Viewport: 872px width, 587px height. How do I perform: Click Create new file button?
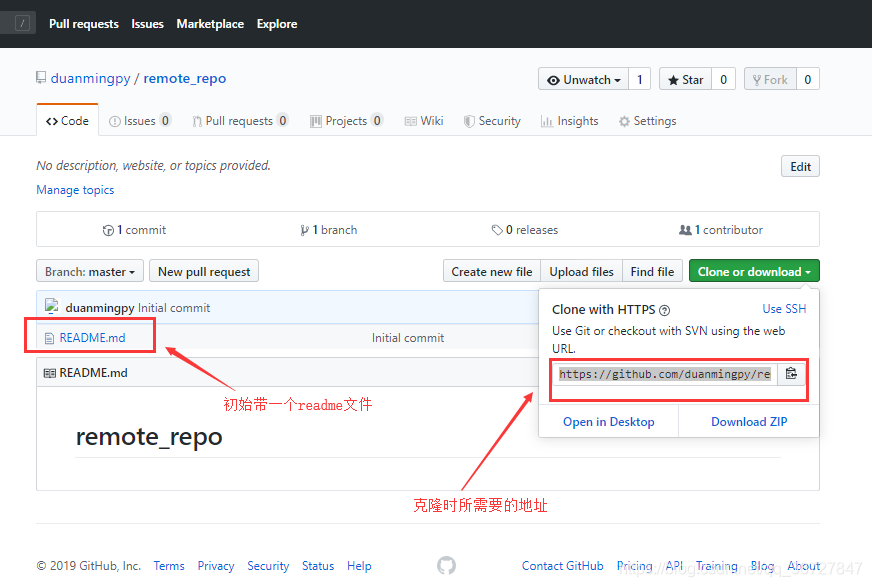pos(492,271)
